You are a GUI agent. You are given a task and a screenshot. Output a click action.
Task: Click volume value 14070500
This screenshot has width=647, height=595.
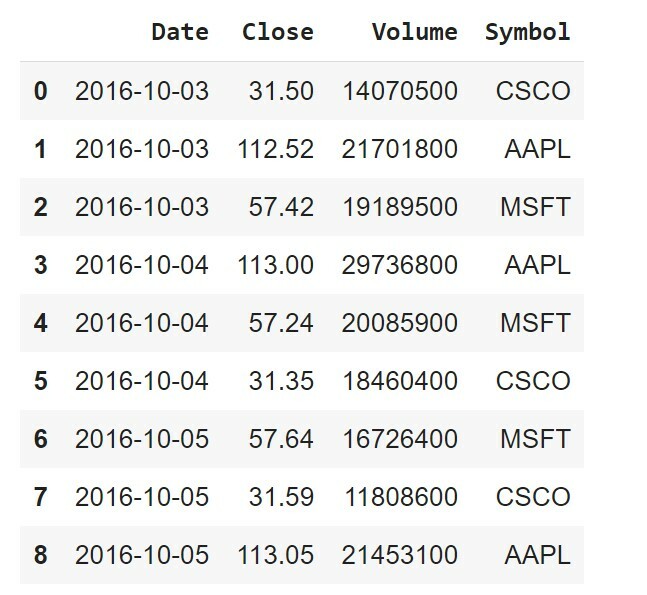tap(400, 91)
